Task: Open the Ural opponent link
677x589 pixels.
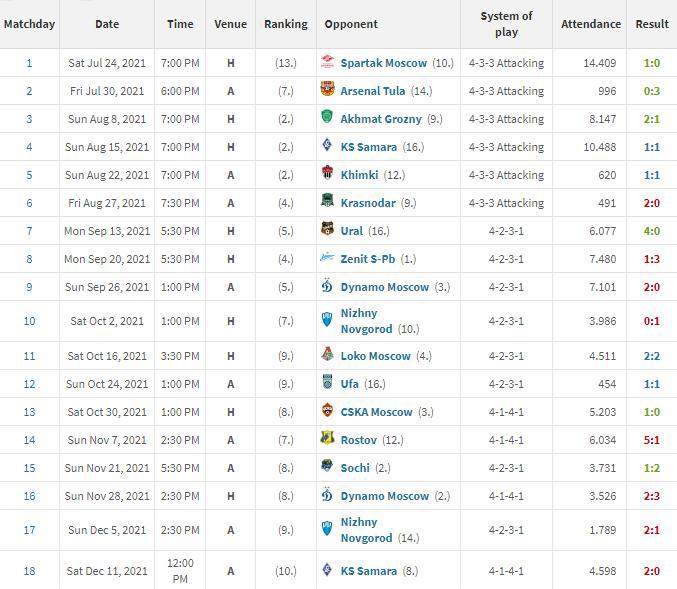Action: coord(351,231)
